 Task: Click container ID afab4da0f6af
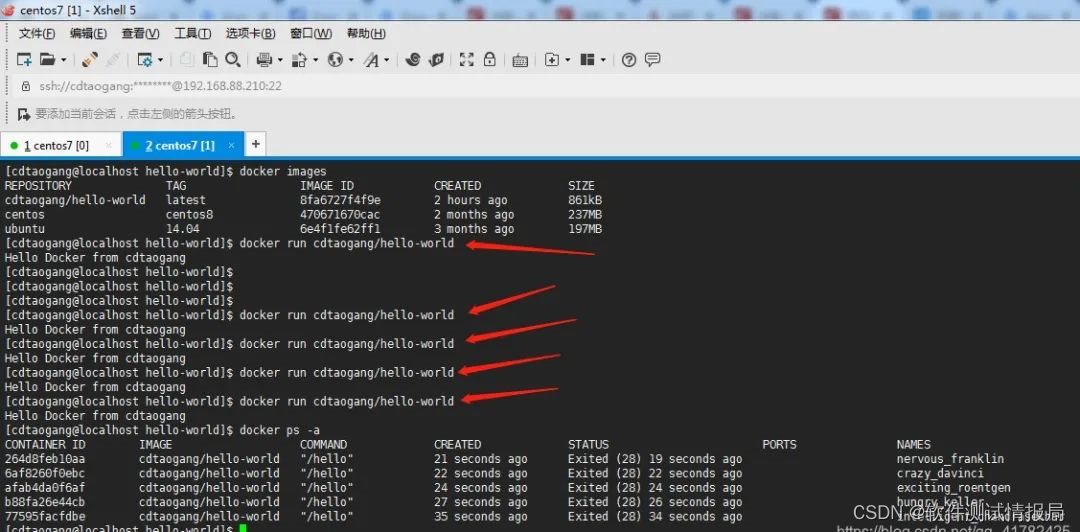45,488
